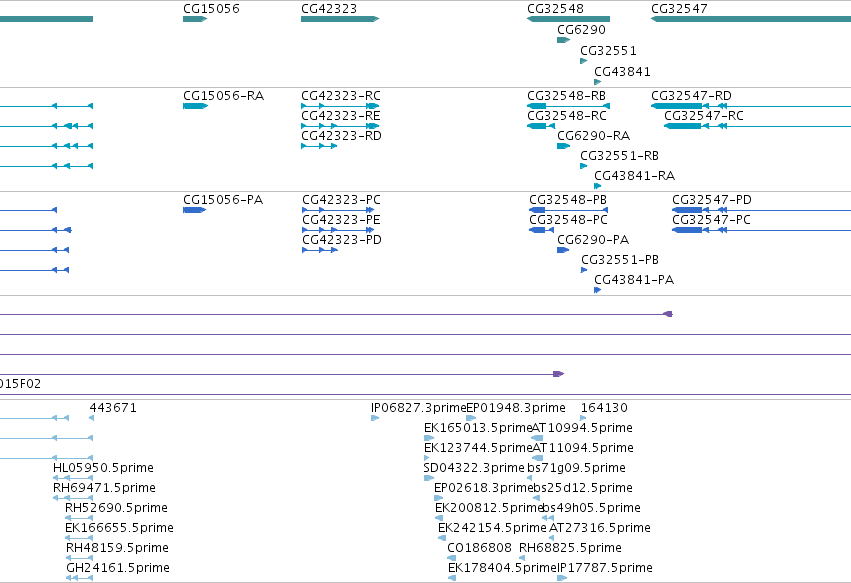Screen dimensions: 851x583
Task: Select the bs25d12.5prime EST label
Action: click(583, 488)
